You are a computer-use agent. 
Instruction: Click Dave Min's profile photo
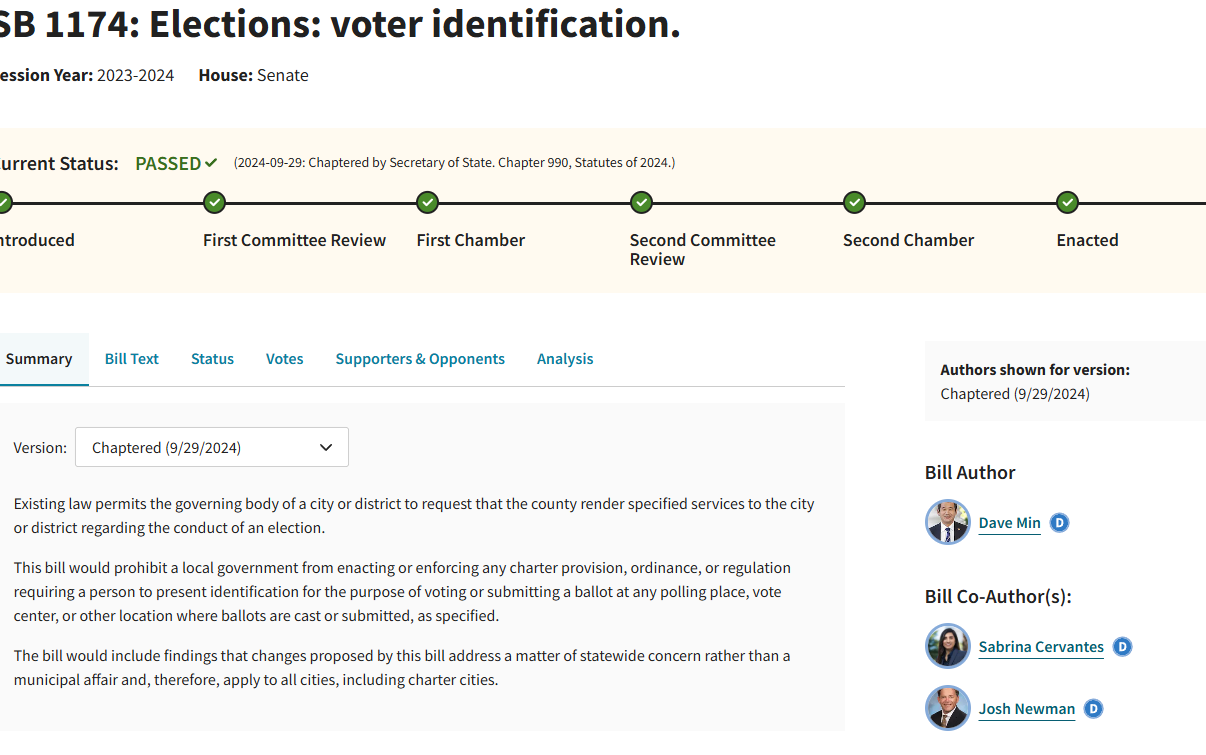click(x=947, y=522)
